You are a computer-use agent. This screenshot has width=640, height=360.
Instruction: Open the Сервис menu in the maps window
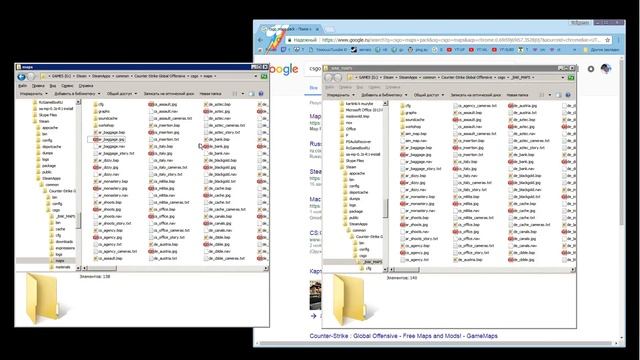pyautogui.click(x=67, y=86)
